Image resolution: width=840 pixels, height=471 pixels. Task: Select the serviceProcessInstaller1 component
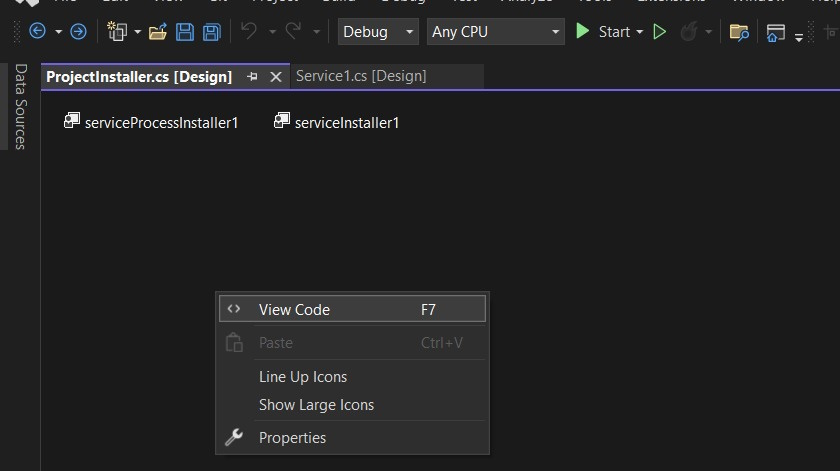152,123
